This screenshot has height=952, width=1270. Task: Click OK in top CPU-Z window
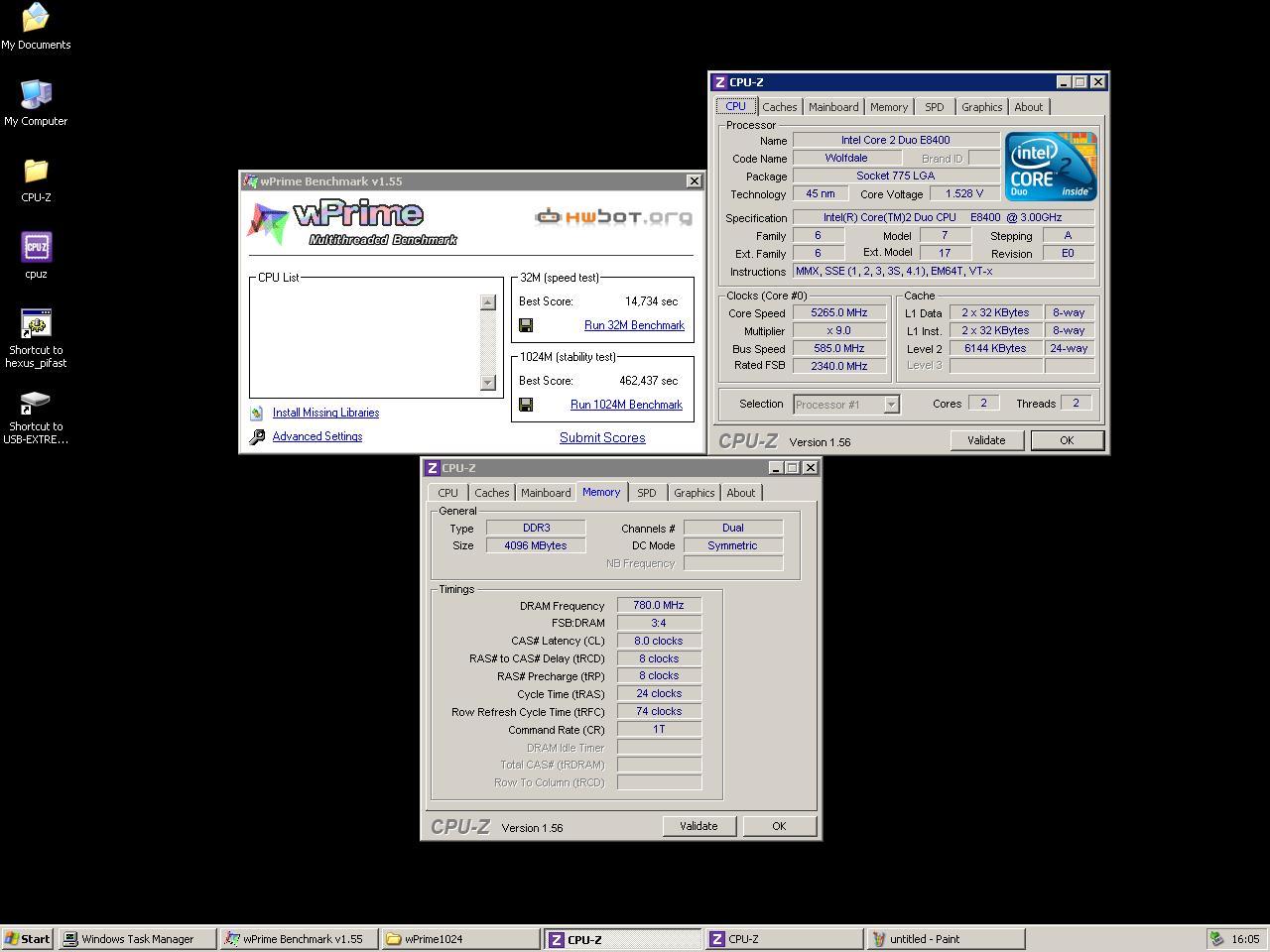pyautogui.click(x=1067, y=440)
